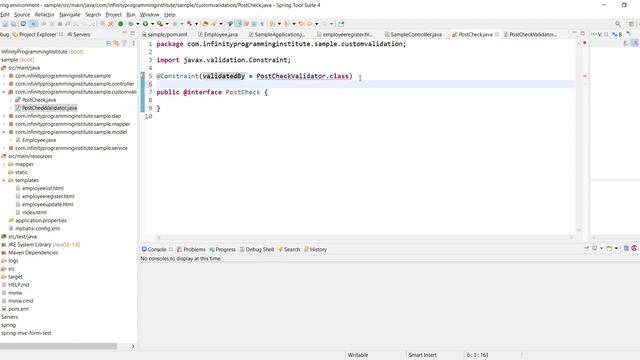Click PostCheckValidator.class in the code
640x360 pixels.
[302, 76]
